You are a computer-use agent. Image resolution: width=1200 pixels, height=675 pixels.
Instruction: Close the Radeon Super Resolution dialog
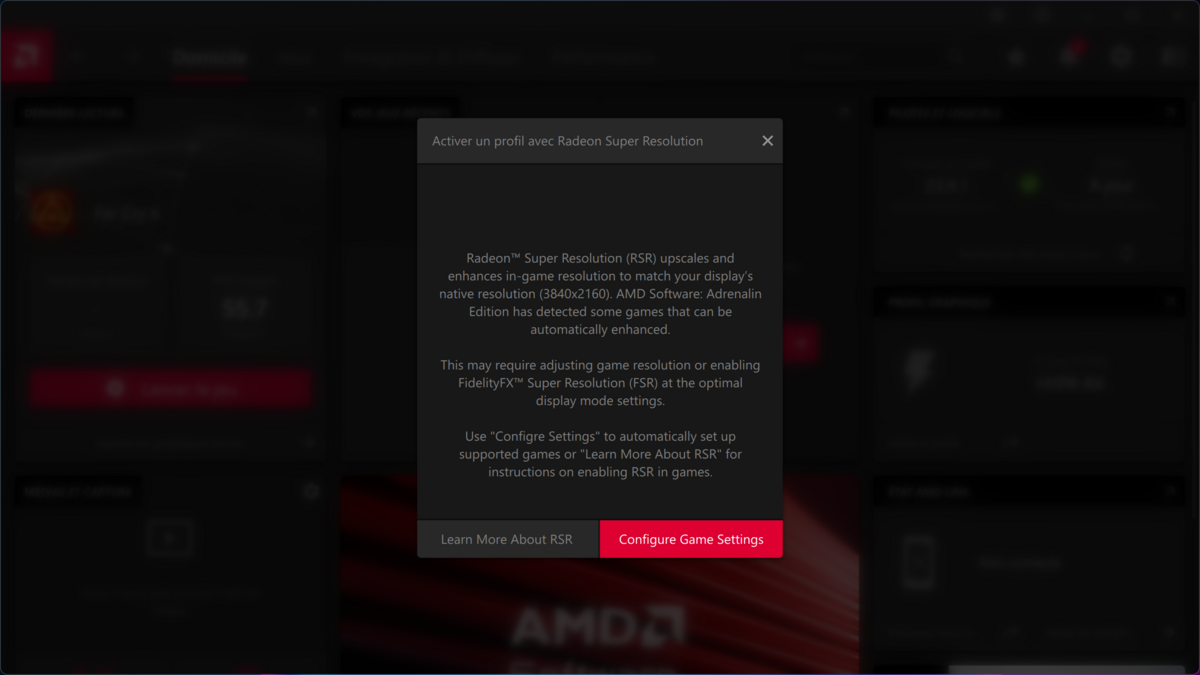[767, 141]
